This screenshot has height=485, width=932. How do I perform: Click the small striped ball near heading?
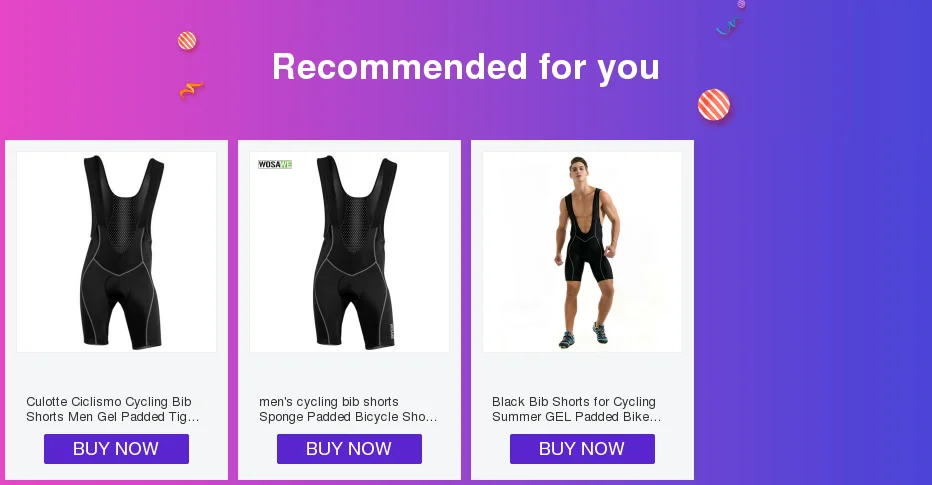pyautogui.click(x=187, y=40)
